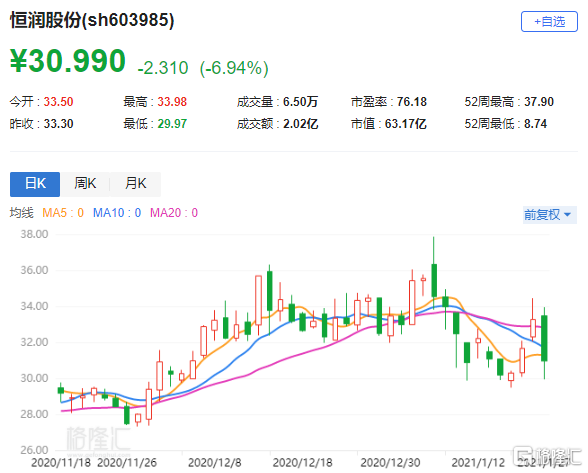Image resolution: width=588 pixels, height=473 pixels.
Task: Click the 最低 value 29.97
Action: 172,124
